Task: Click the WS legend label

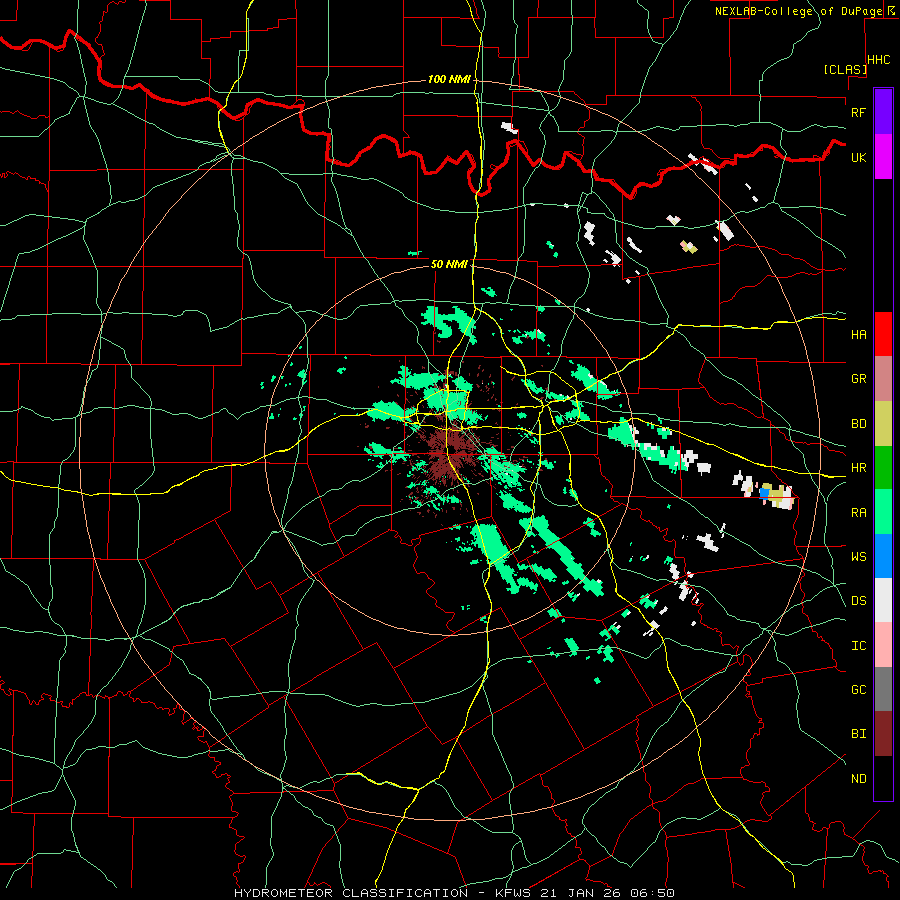Action: point(858,556)
